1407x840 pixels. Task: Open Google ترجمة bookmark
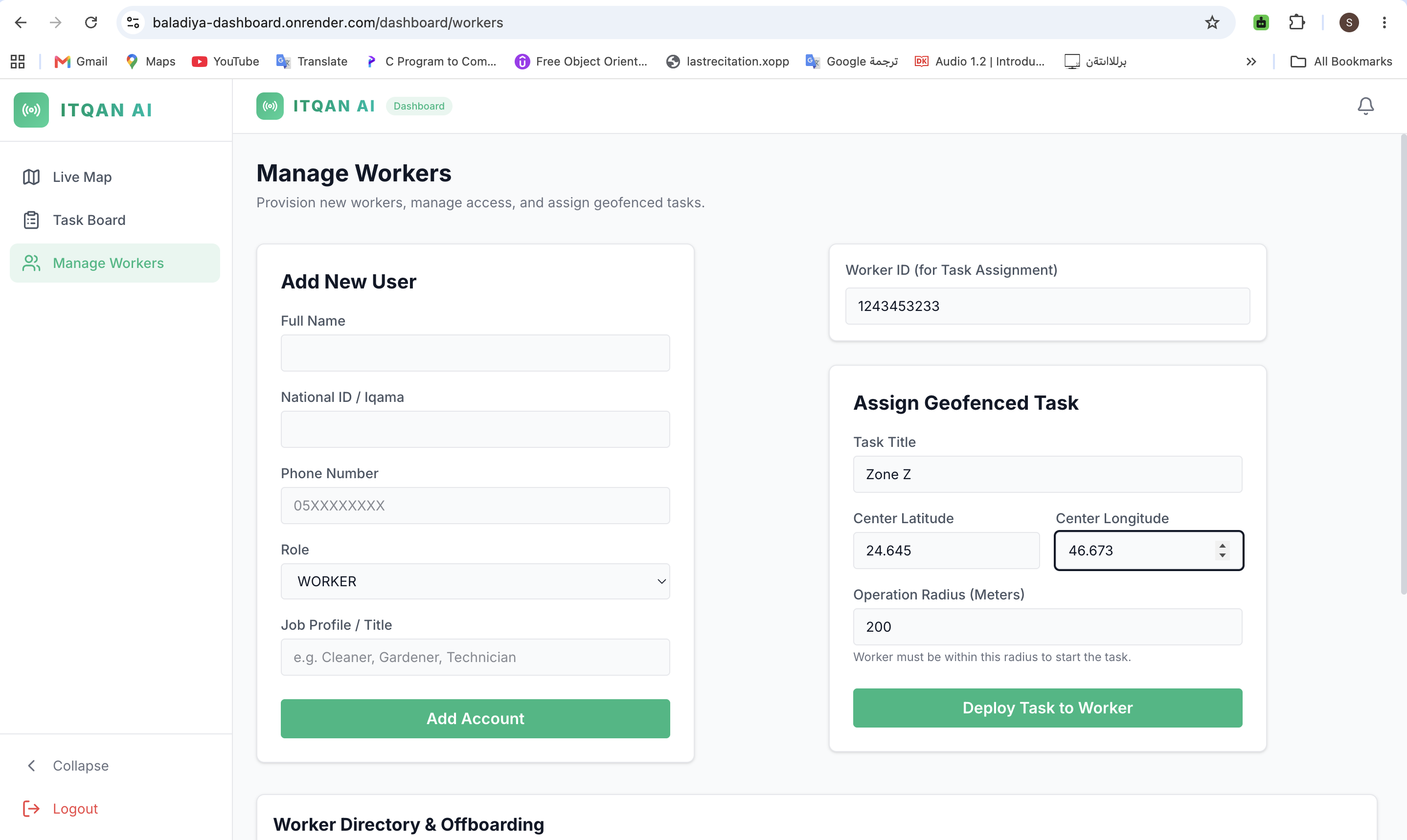pos(852,61)
